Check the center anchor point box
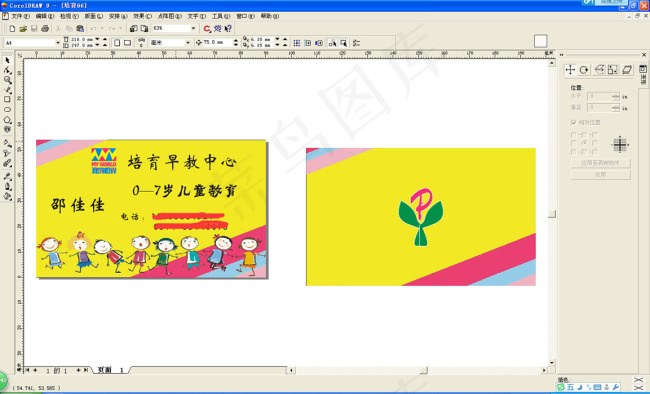 click(x=584, y=143)
